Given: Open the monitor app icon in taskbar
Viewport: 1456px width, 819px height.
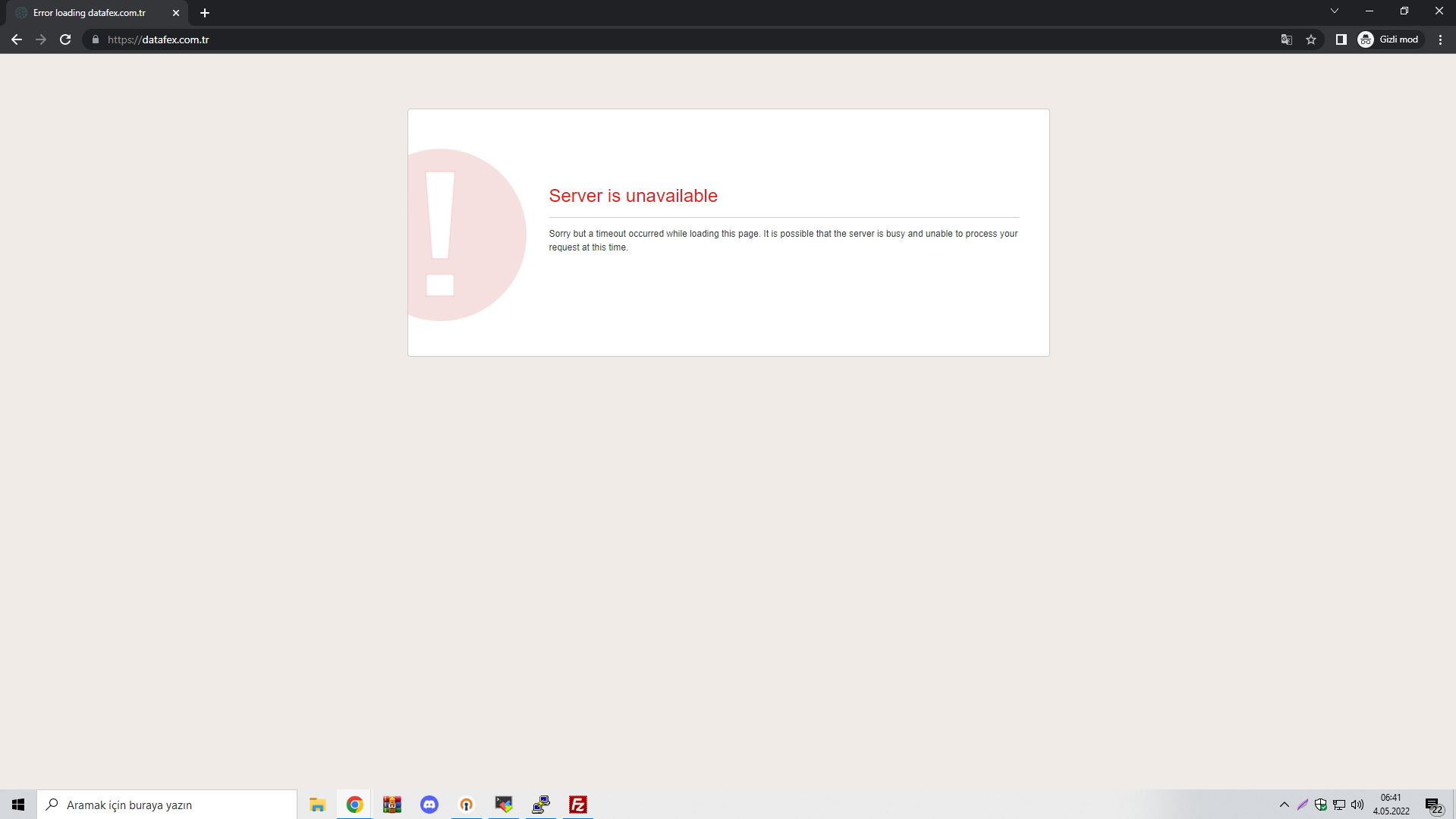Looking at the screenshot, I should (504, 805).
